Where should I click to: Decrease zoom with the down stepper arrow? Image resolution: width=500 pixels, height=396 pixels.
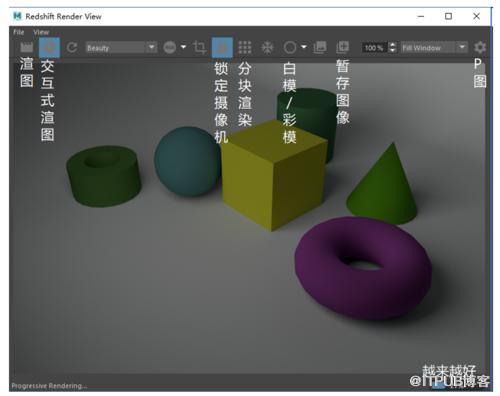(393, 50)
